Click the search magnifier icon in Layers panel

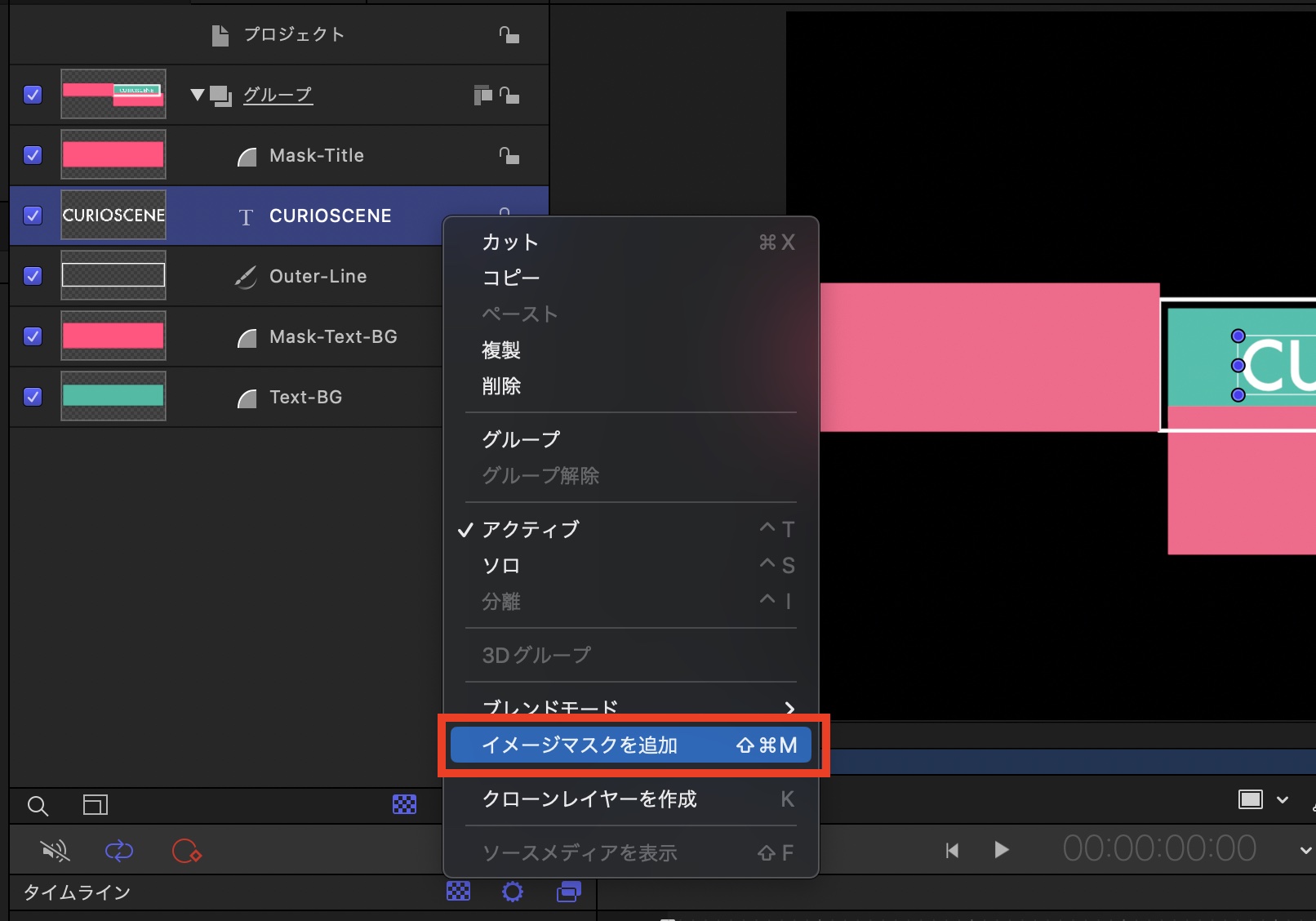38,806
